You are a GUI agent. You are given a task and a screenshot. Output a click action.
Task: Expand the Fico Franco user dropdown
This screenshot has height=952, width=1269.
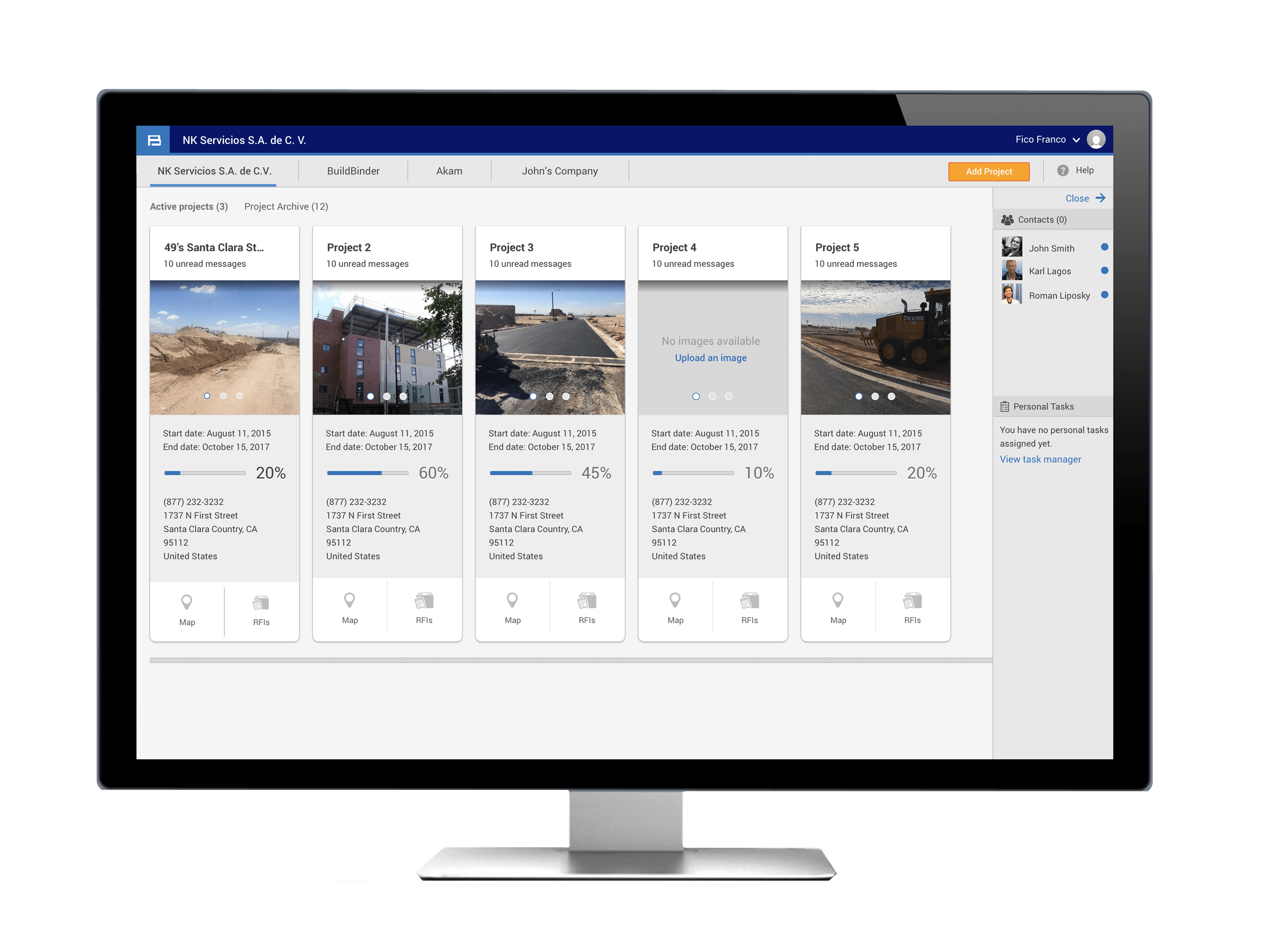(x=1076, y=140)
